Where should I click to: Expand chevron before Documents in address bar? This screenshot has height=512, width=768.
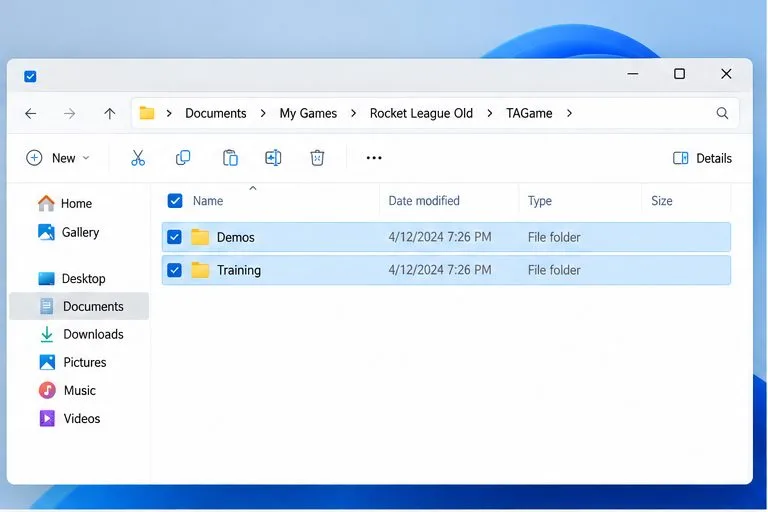169,114
